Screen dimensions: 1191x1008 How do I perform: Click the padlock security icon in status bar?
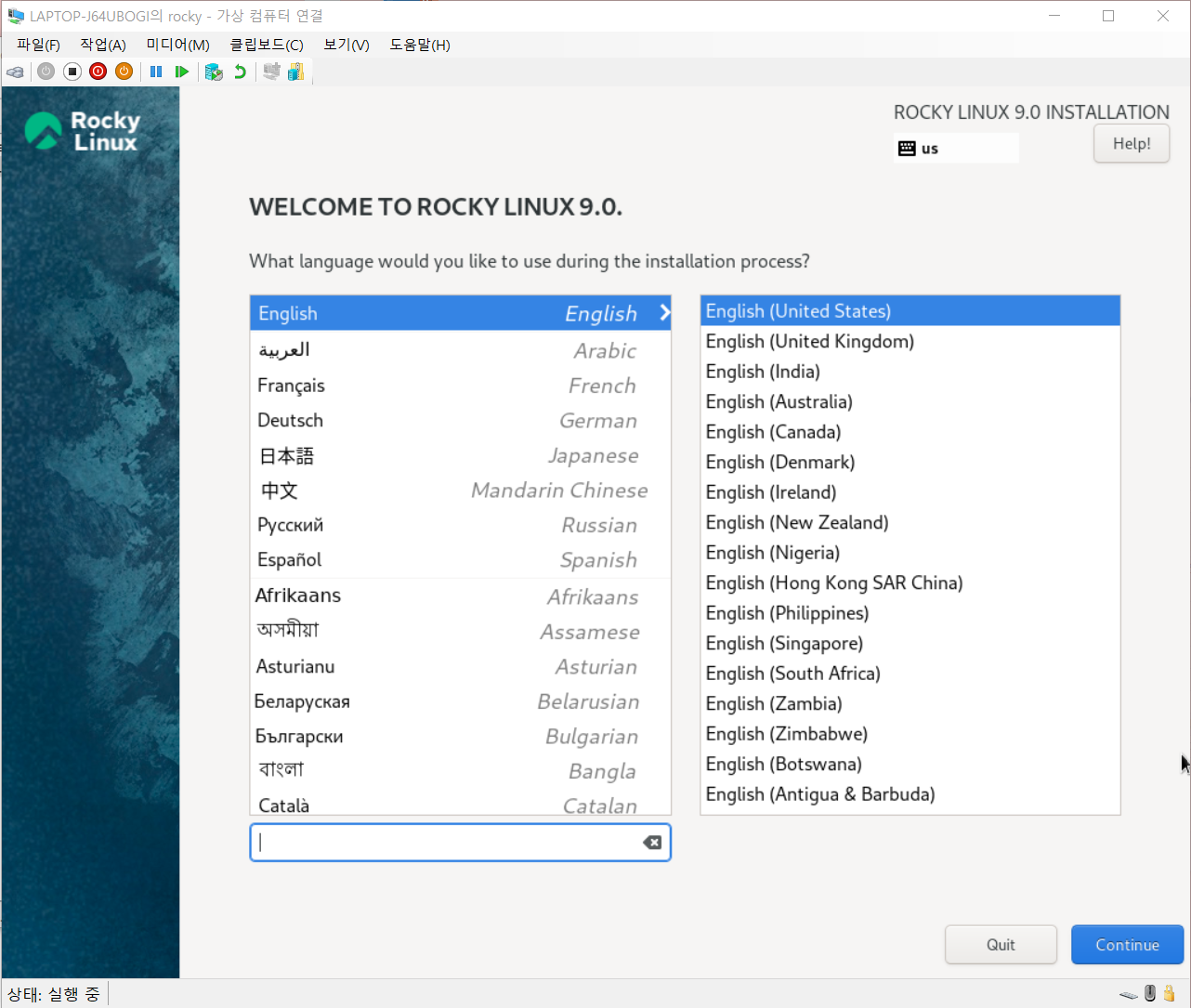click(x=1171, y=993)
